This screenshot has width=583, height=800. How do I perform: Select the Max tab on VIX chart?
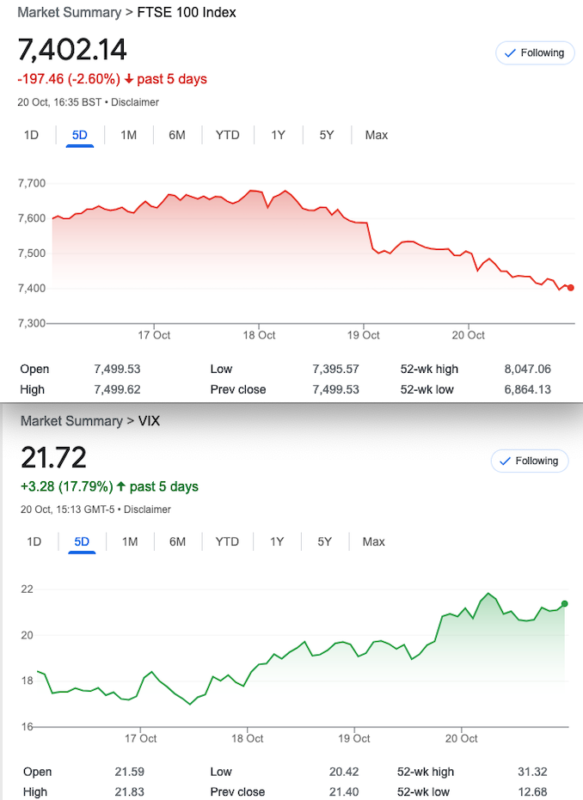coord(373,542)
